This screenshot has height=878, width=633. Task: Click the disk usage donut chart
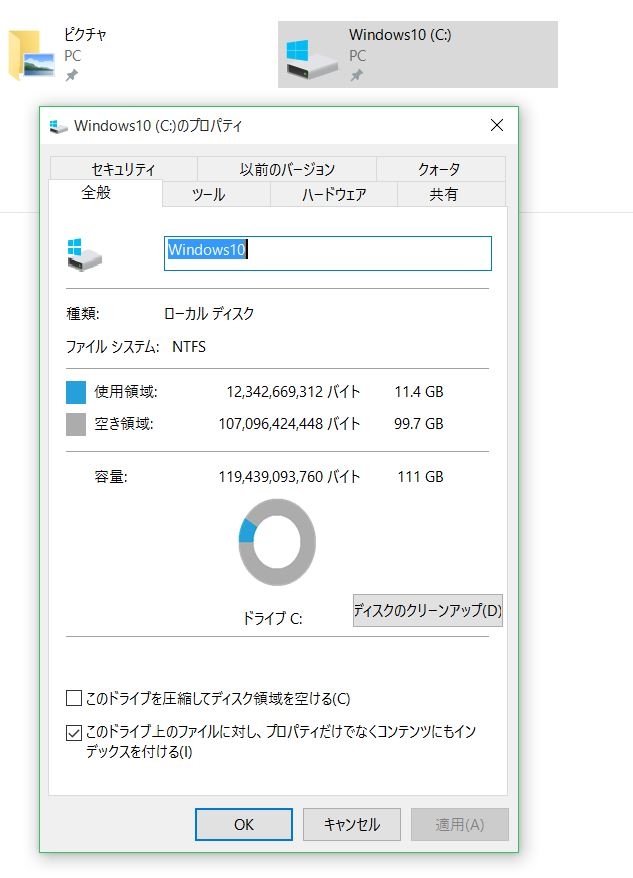(x=277, y=542)
